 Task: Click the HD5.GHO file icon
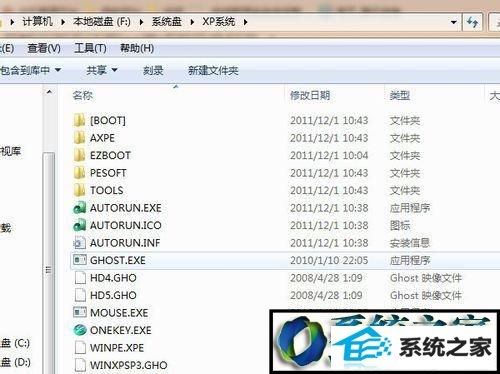80,295
